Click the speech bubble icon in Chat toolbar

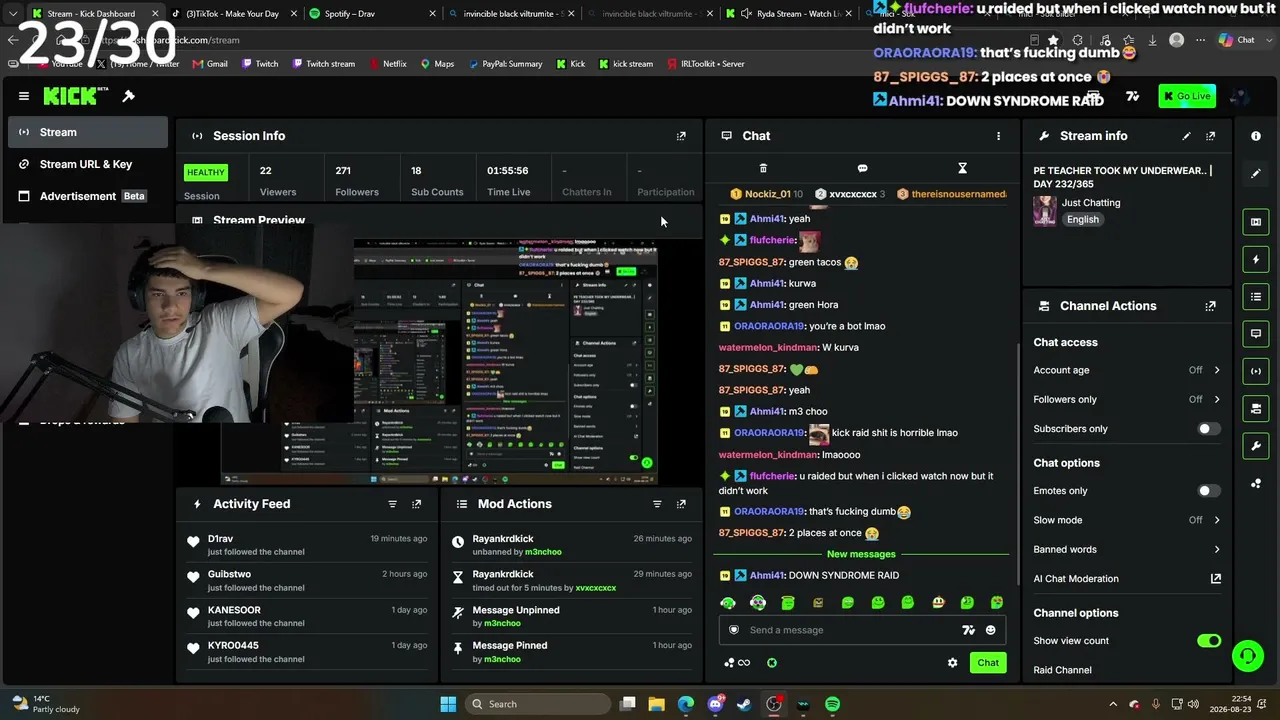tap(862, 168)
